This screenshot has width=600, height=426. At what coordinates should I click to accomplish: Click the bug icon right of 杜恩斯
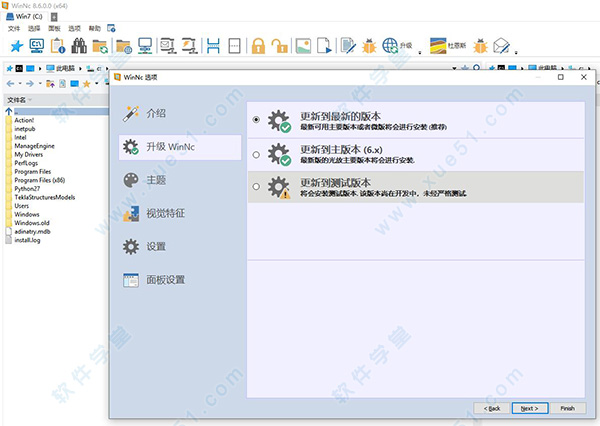pos(480,46)
